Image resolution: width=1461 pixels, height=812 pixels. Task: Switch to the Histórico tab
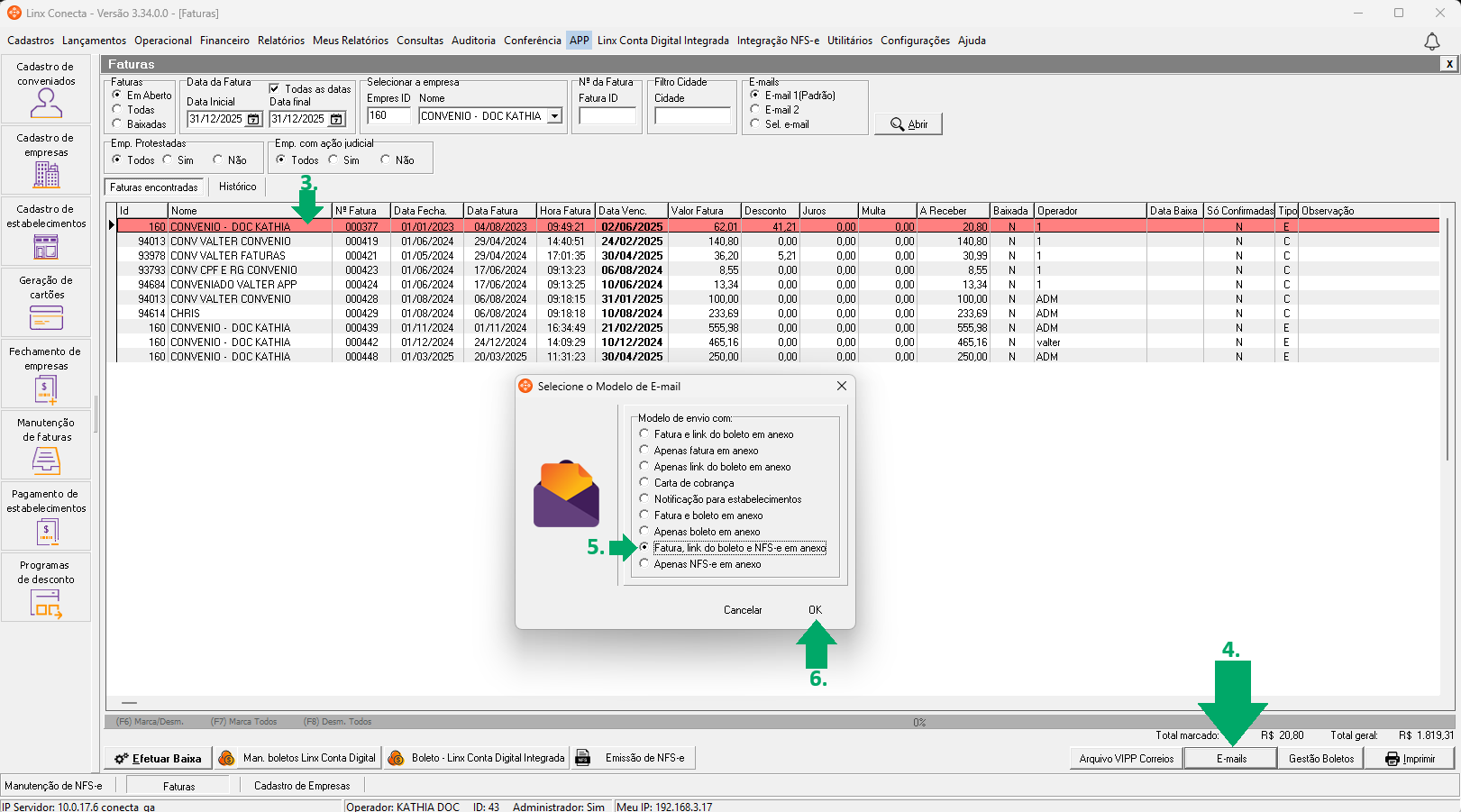pyautogui.click(x=238, y=187)
